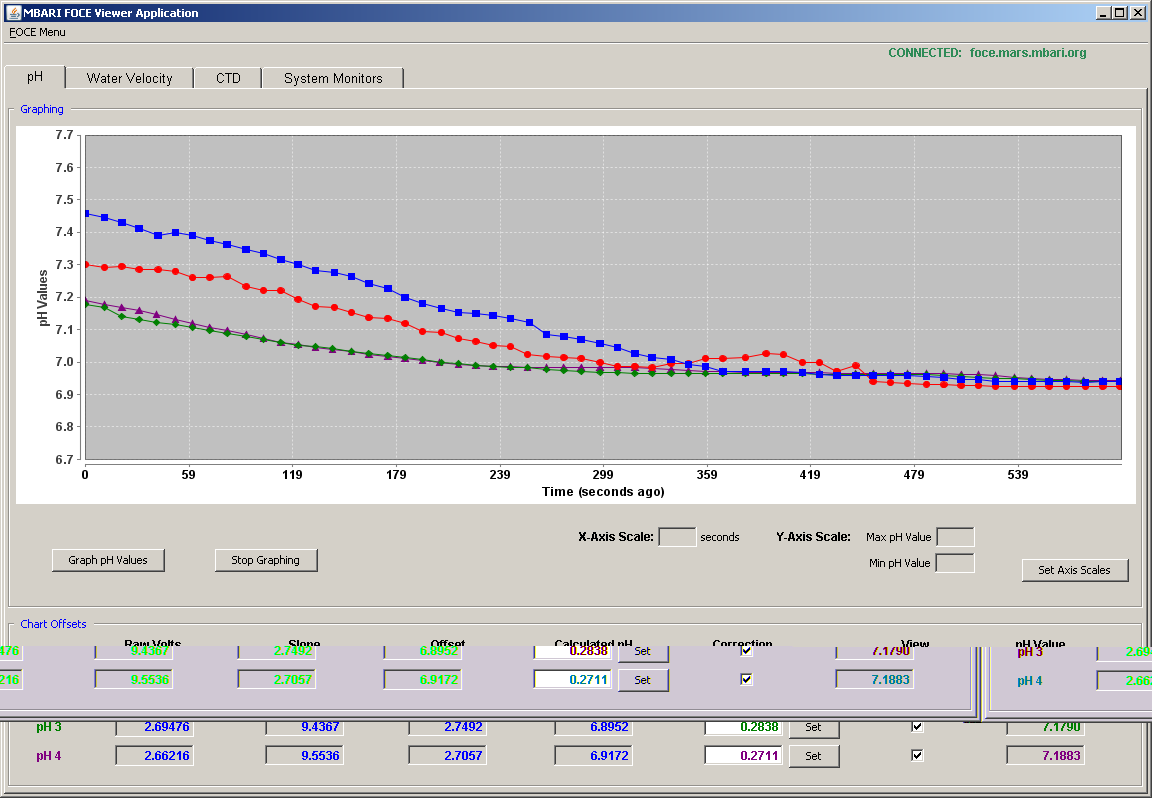Viewport: 1152px width, 798px height.
Task: Open the FOCE Menu
Action: pos(37,32)
